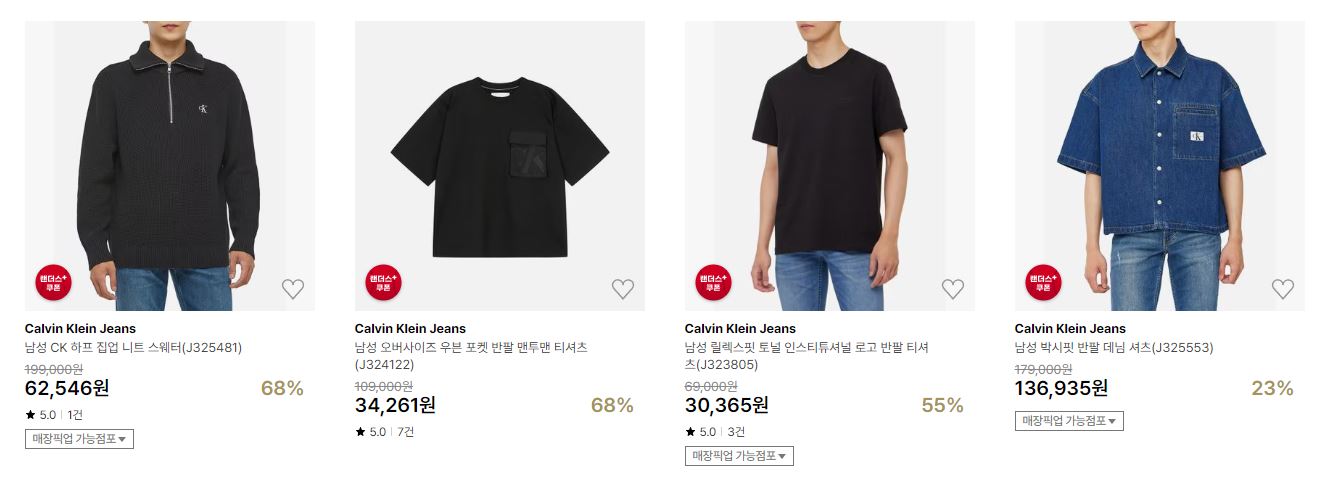
Task: Toggle heart on oversized pocket sweatshirt tee
Action: tap(622, 289)
